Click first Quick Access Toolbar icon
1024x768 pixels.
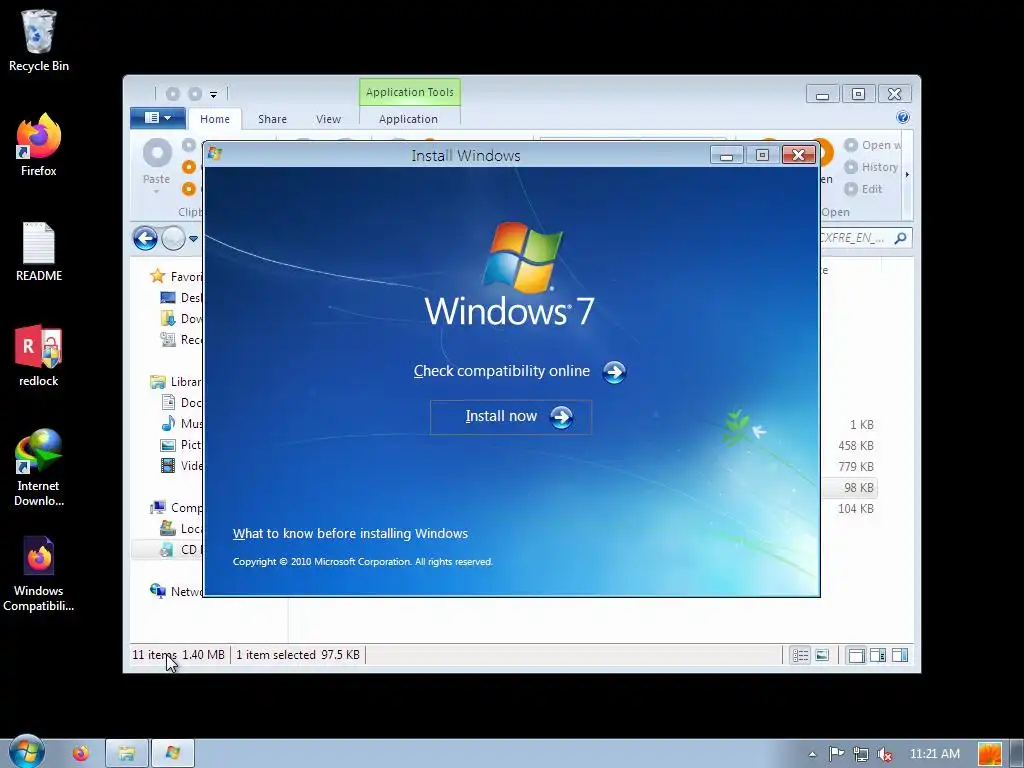tap(172, 94)
